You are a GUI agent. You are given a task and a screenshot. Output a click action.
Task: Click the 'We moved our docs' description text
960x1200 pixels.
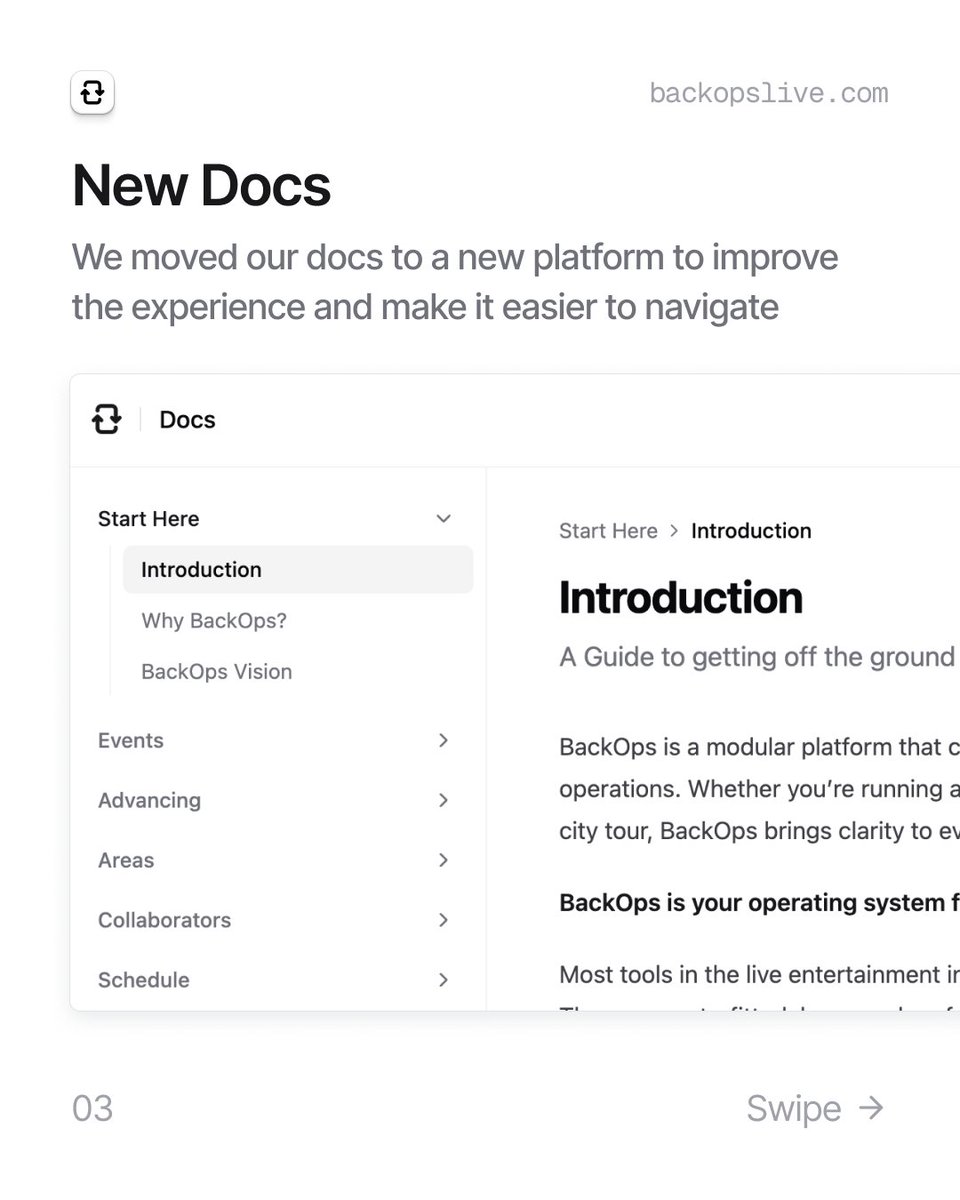455,282
